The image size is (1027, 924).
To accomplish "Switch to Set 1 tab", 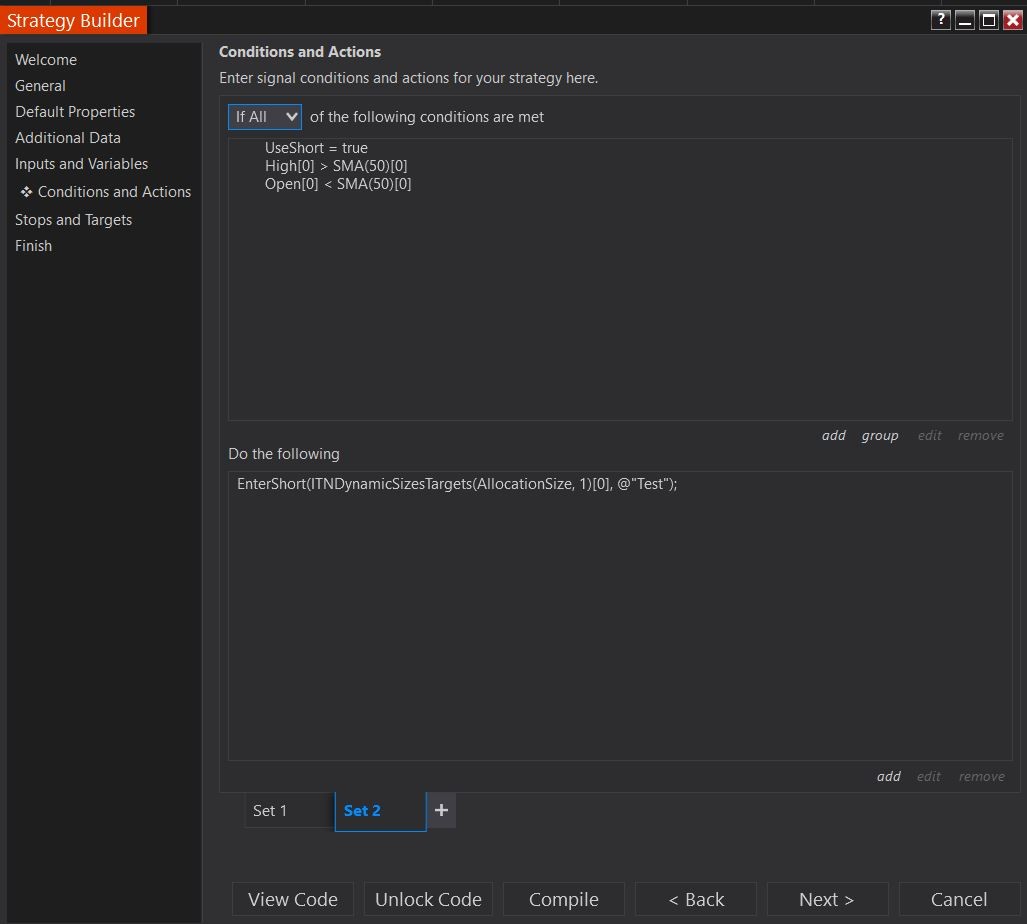I will point(270,810).
